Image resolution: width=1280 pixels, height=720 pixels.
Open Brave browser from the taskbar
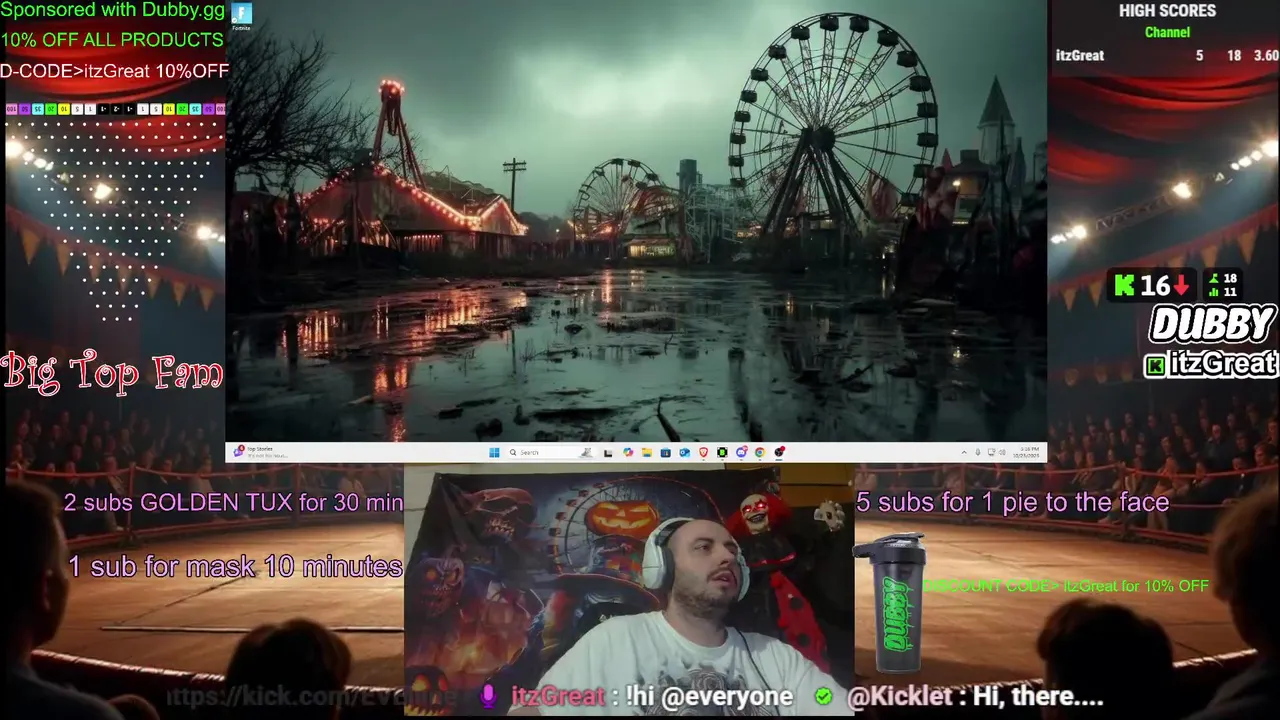click(x=703, y=452)
